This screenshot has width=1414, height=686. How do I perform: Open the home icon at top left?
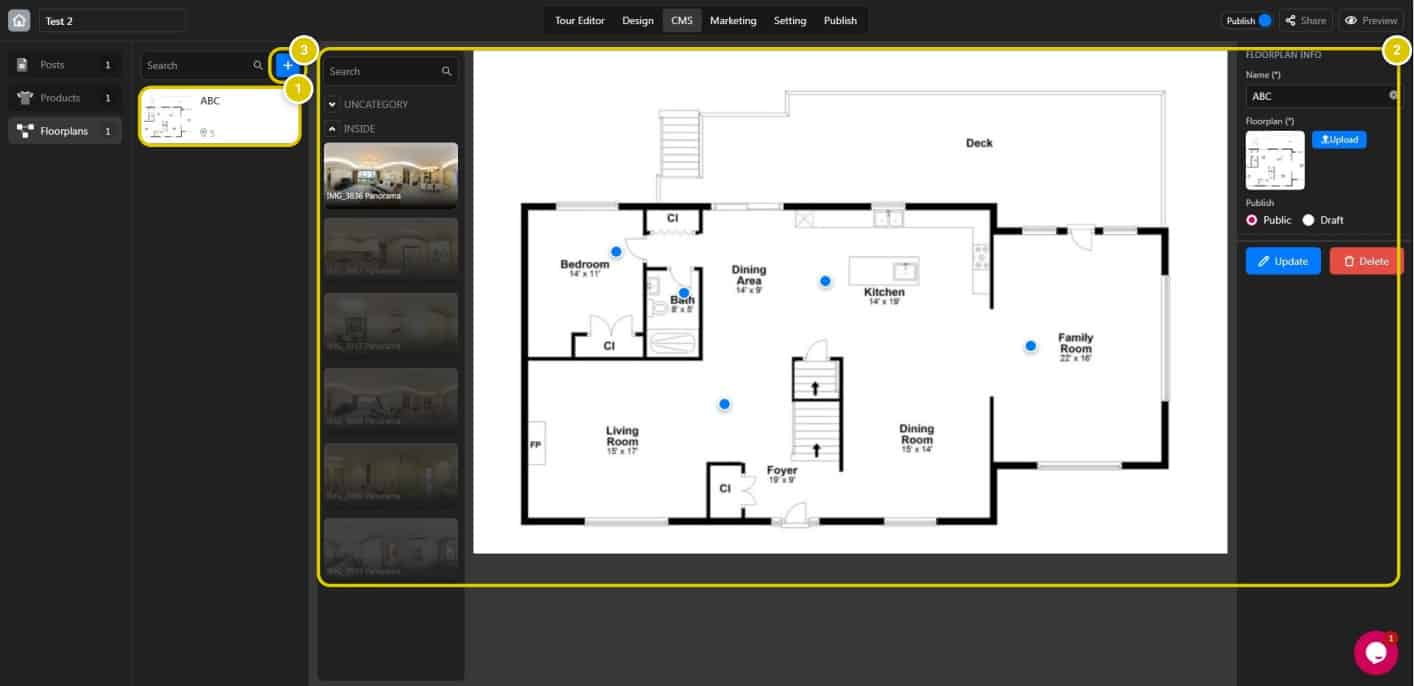(18, 20)
